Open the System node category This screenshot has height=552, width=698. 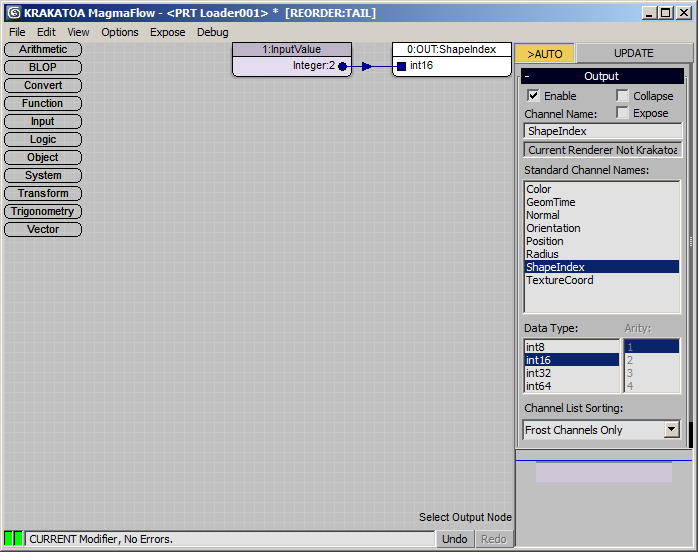tap(43, 175)
